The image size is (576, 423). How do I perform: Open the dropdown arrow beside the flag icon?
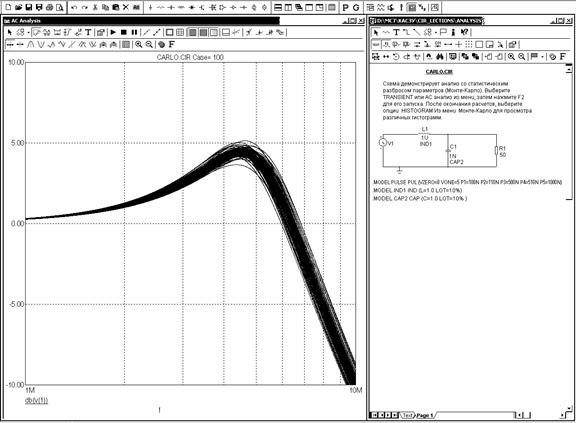542,57
